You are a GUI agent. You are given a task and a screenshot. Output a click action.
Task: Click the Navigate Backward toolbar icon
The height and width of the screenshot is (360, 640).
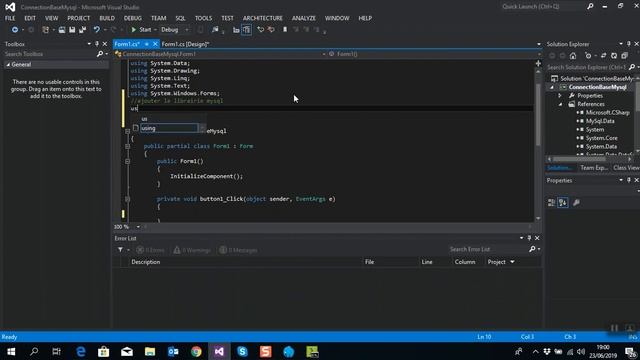tap(15, 30)
